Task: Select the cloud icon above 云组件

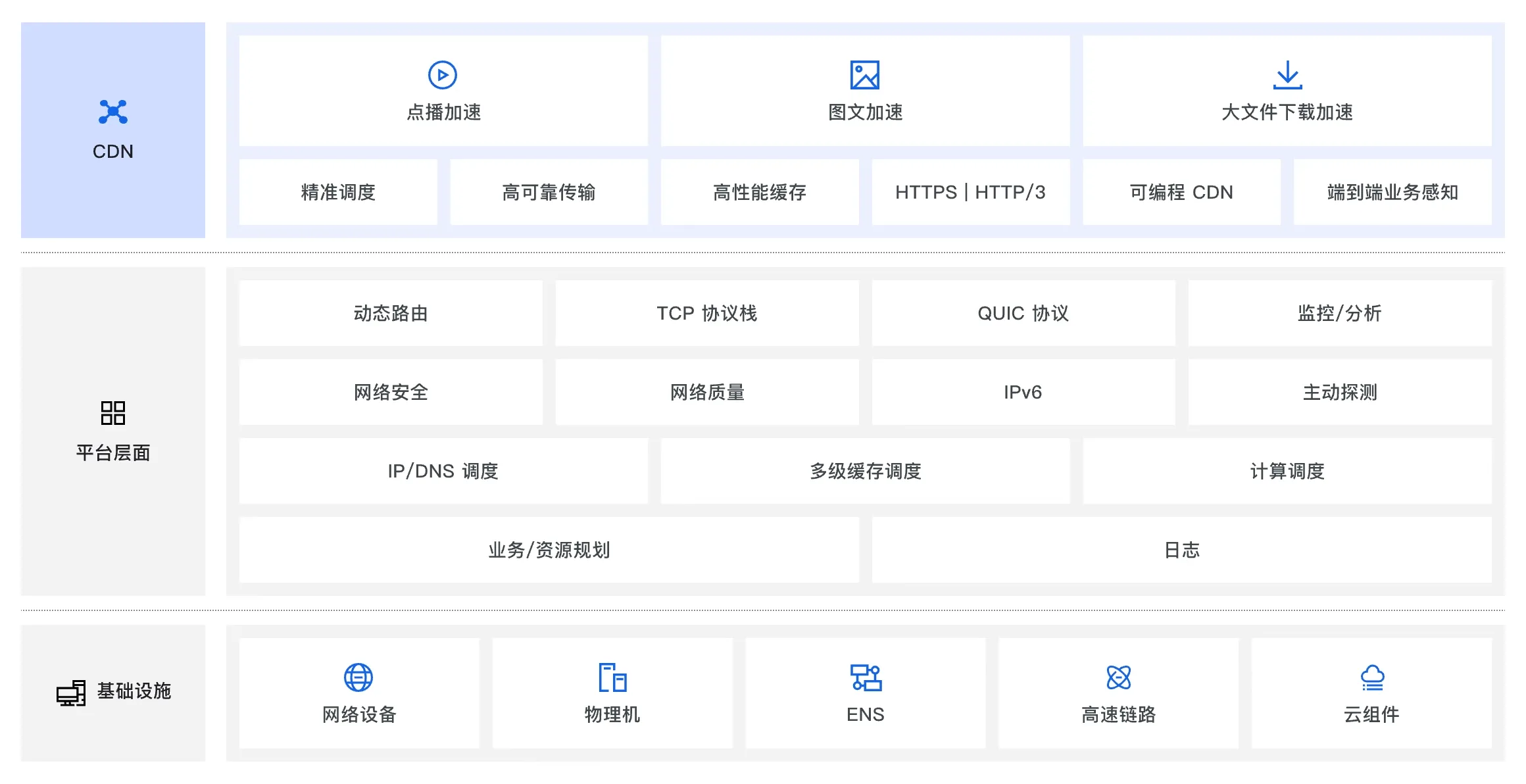Action: [x=1372, y=677]
